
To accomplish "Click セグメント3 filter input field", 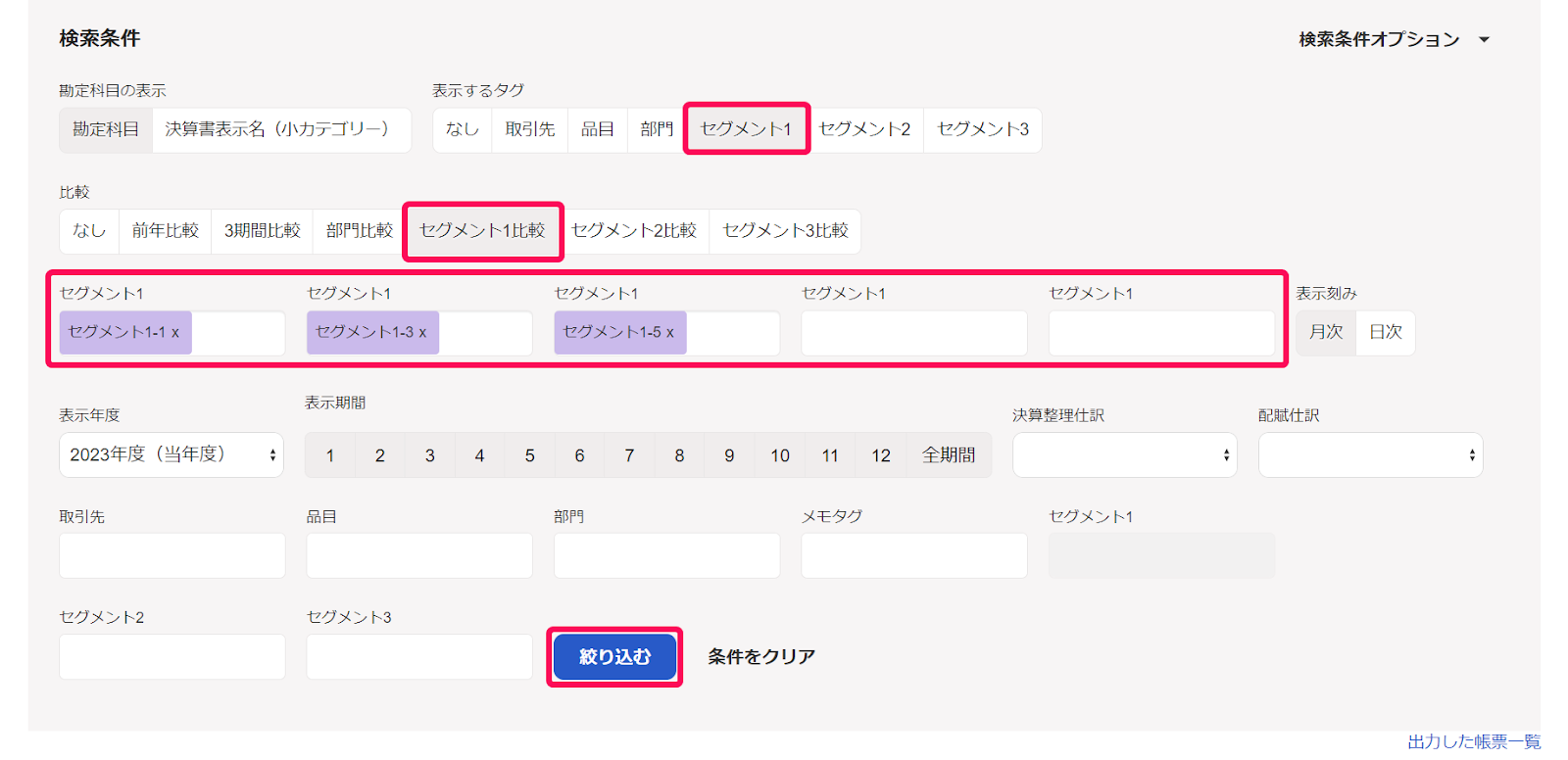I will point(419,656).
